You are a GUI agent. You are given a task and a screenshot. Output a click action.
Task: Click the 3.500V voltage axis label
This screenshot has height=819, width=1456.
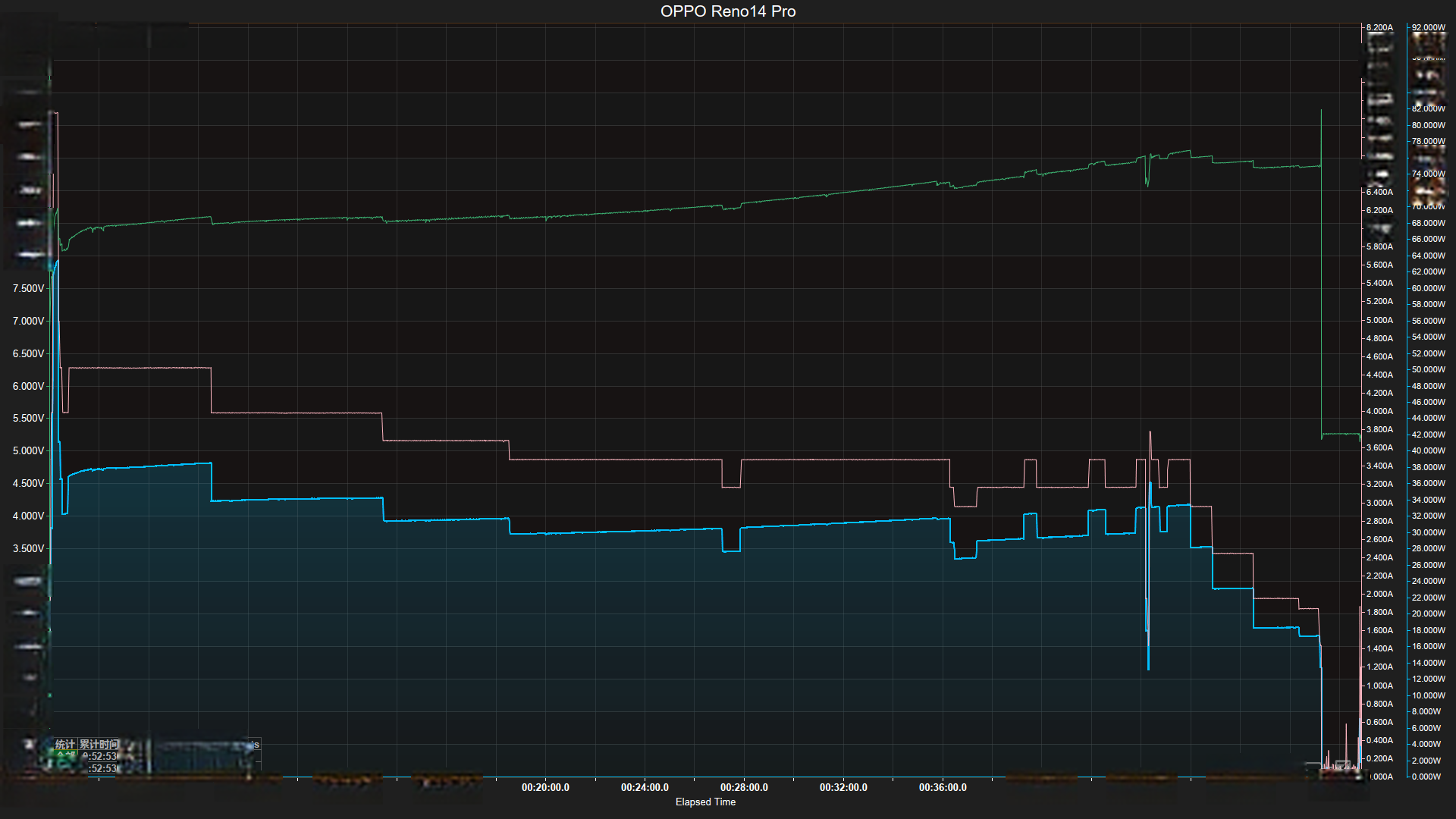pyautogui.click(x=28, y=549)
